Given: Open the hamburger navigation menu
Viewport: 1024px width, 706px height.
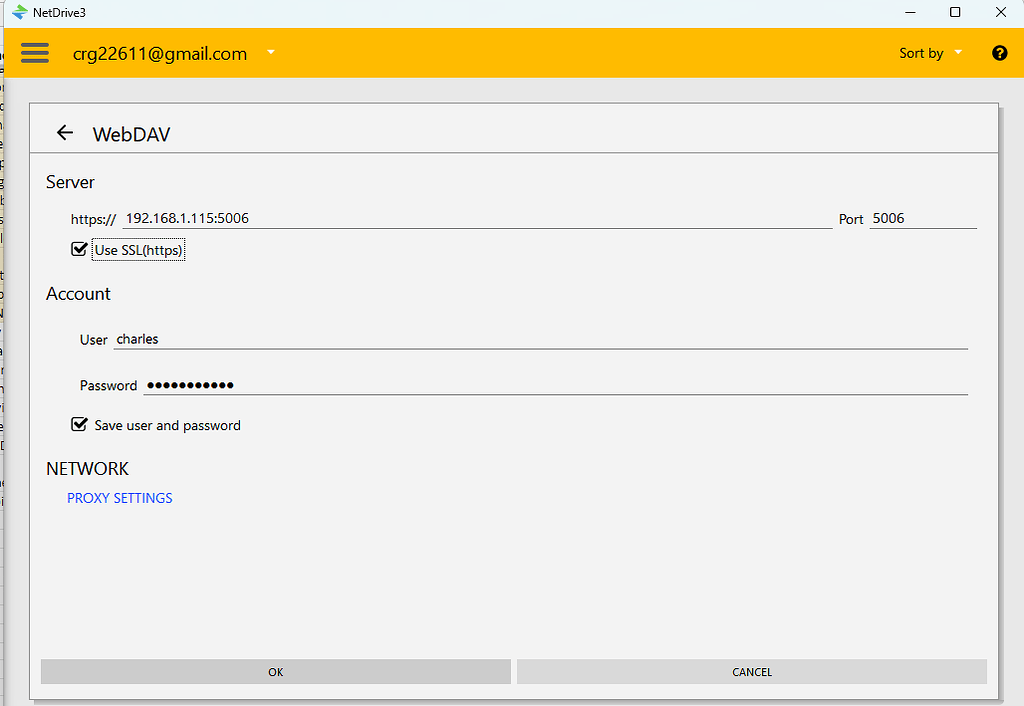Looking at the screenshot, I should (x=34, y=53).
